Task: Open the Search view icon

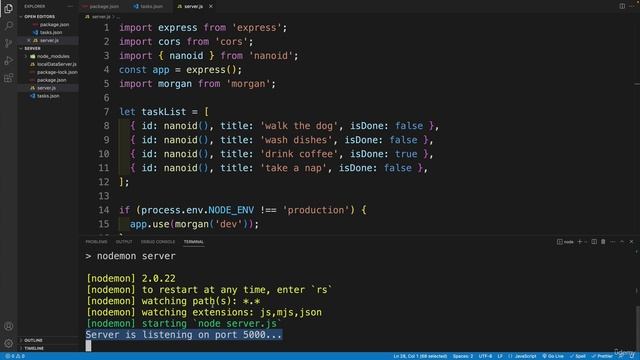Action: (8, 26)
